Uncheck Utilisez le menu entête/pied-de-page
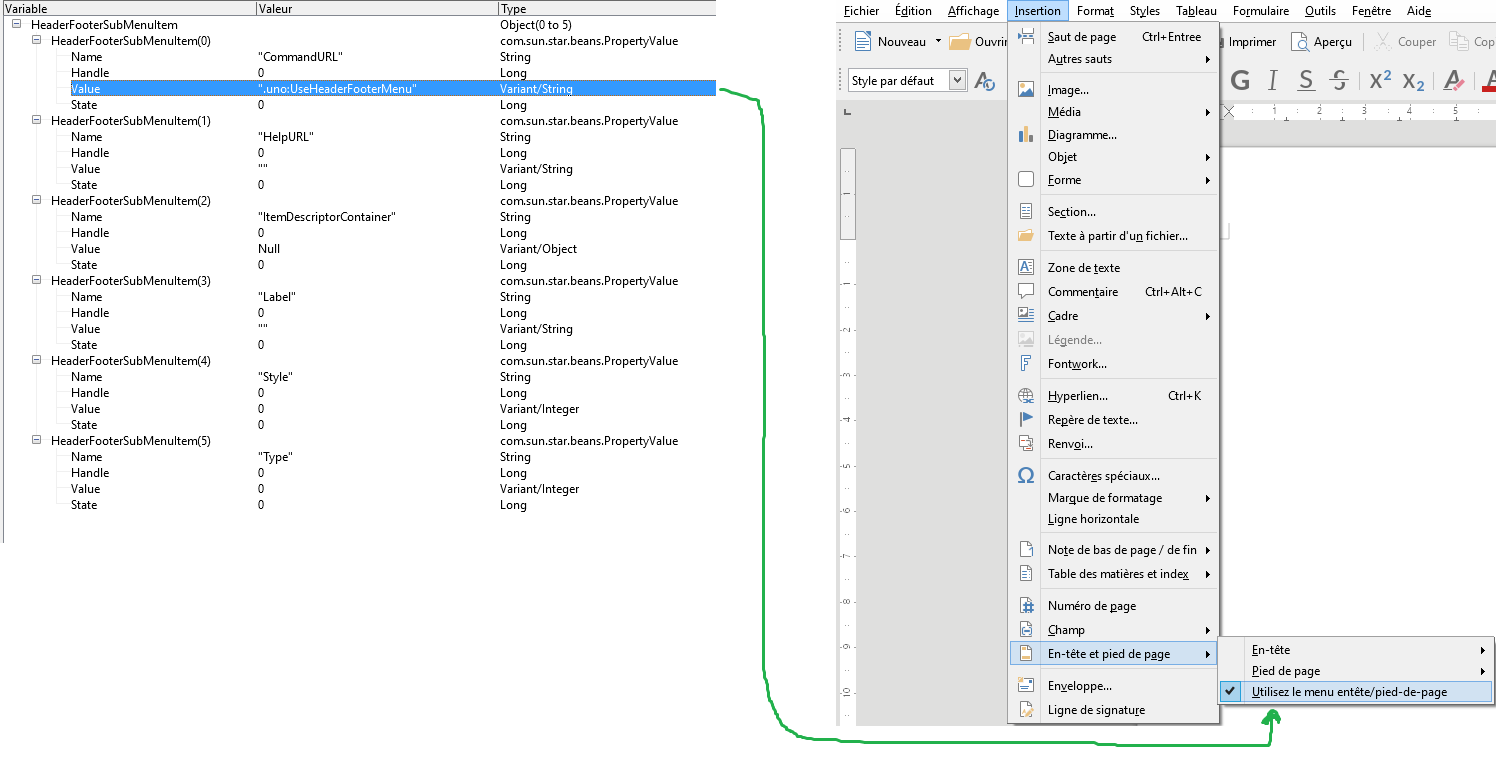Viewport: 1497px width, 763px height. pyautogui.click(x=1348, y=692)
